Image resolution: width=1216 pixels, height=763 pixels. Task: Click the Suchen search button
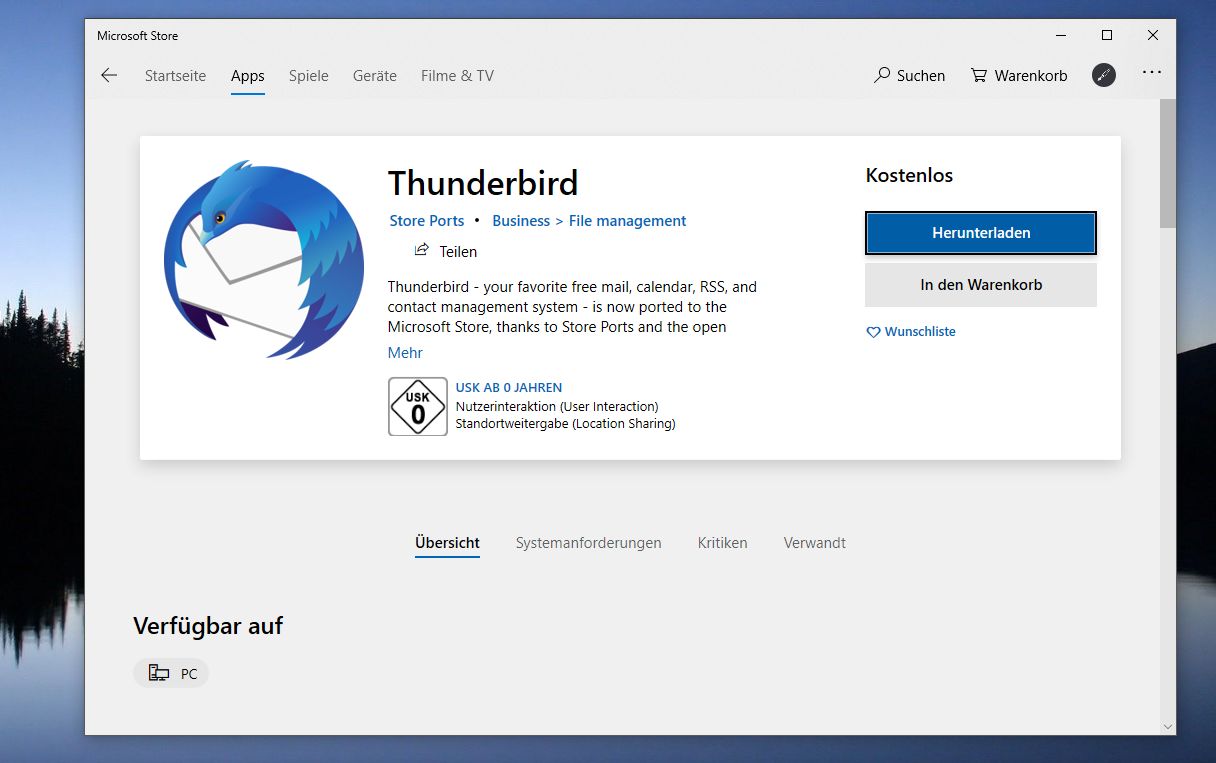click(x=909, y=76)
